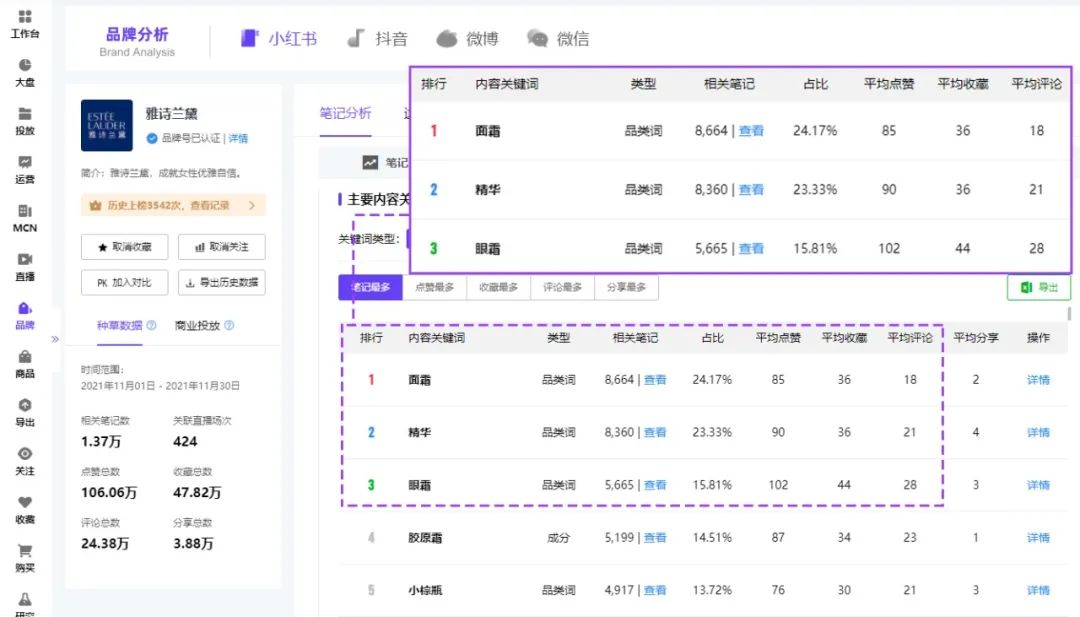Click the 14.51% share value
Image resolution: width=1080 pixels, height=617 pixels.
(x=712, y=538)
